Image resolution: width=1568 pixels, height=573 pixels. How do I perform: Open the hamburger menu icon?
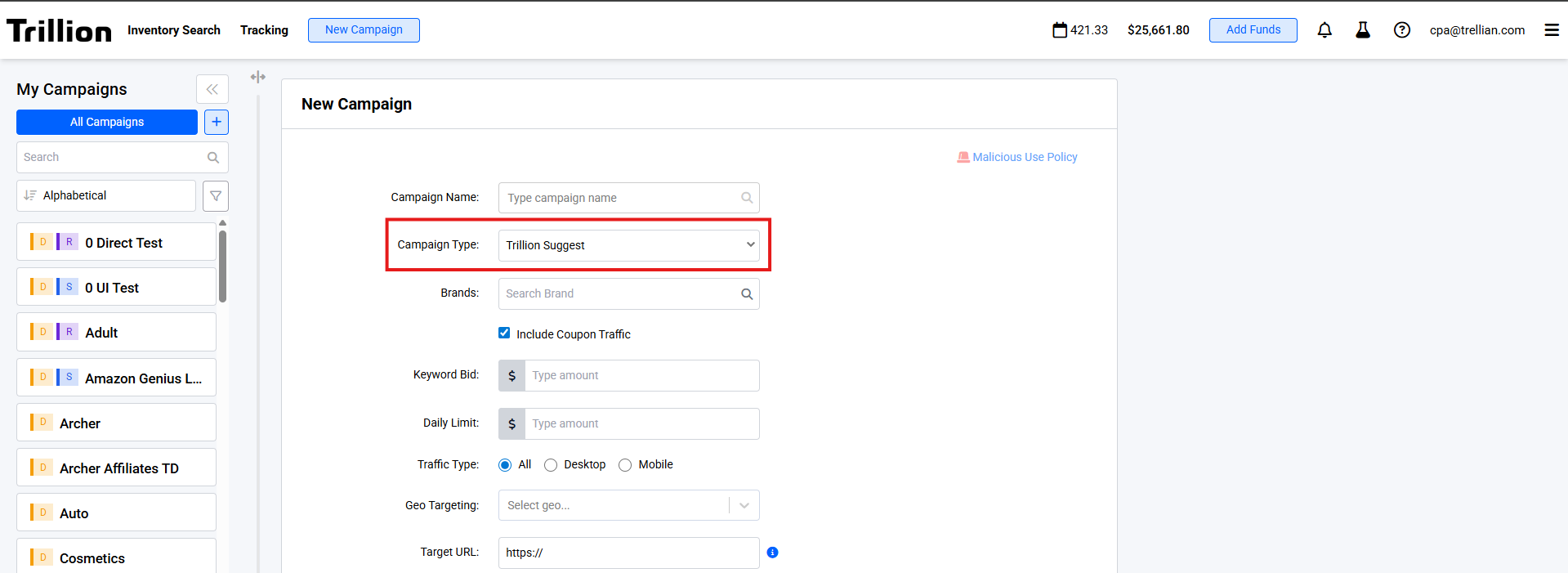point(1552,30)
